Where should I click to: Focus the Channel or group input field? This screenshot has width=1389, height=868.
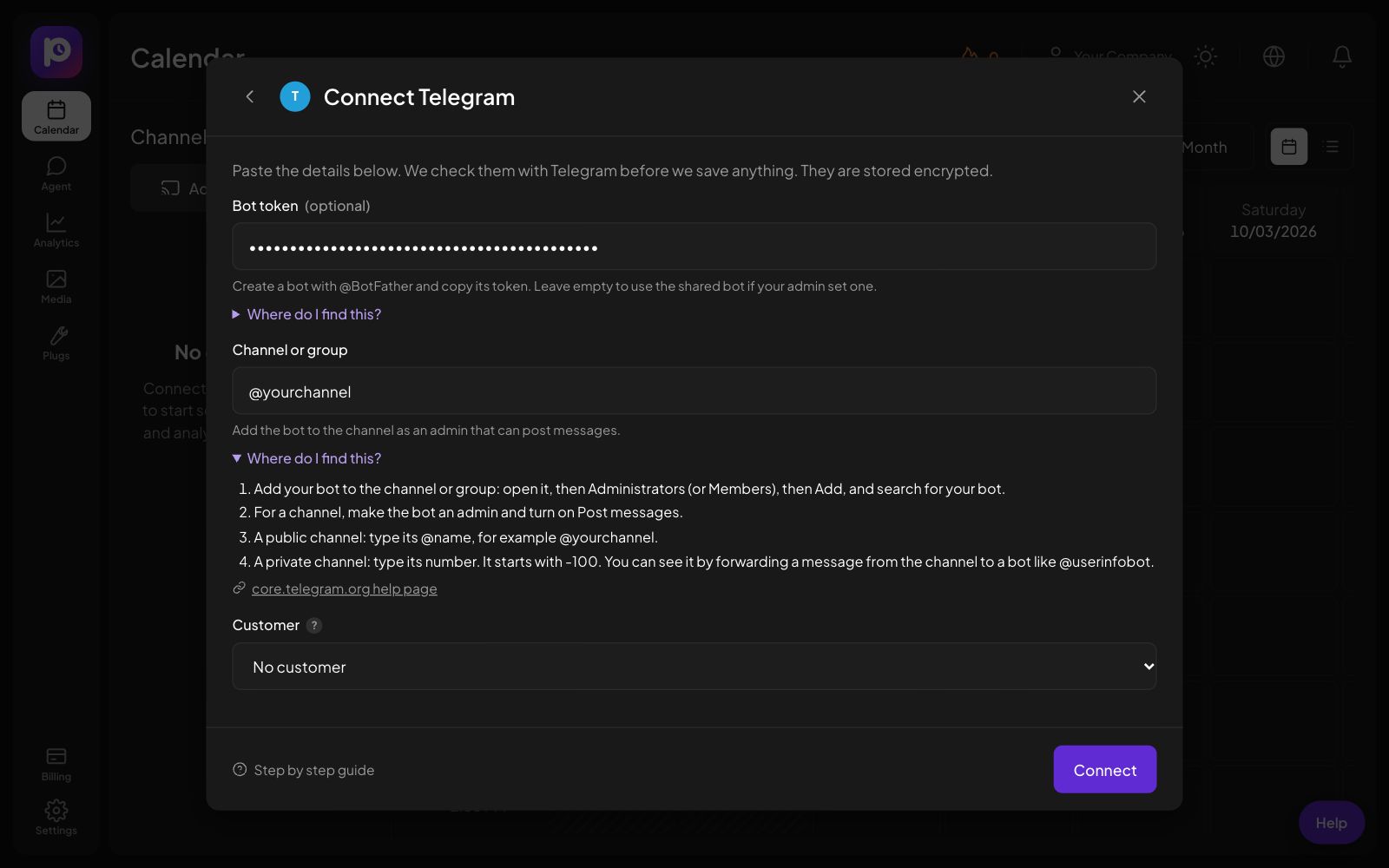click(x=694, y=391)
